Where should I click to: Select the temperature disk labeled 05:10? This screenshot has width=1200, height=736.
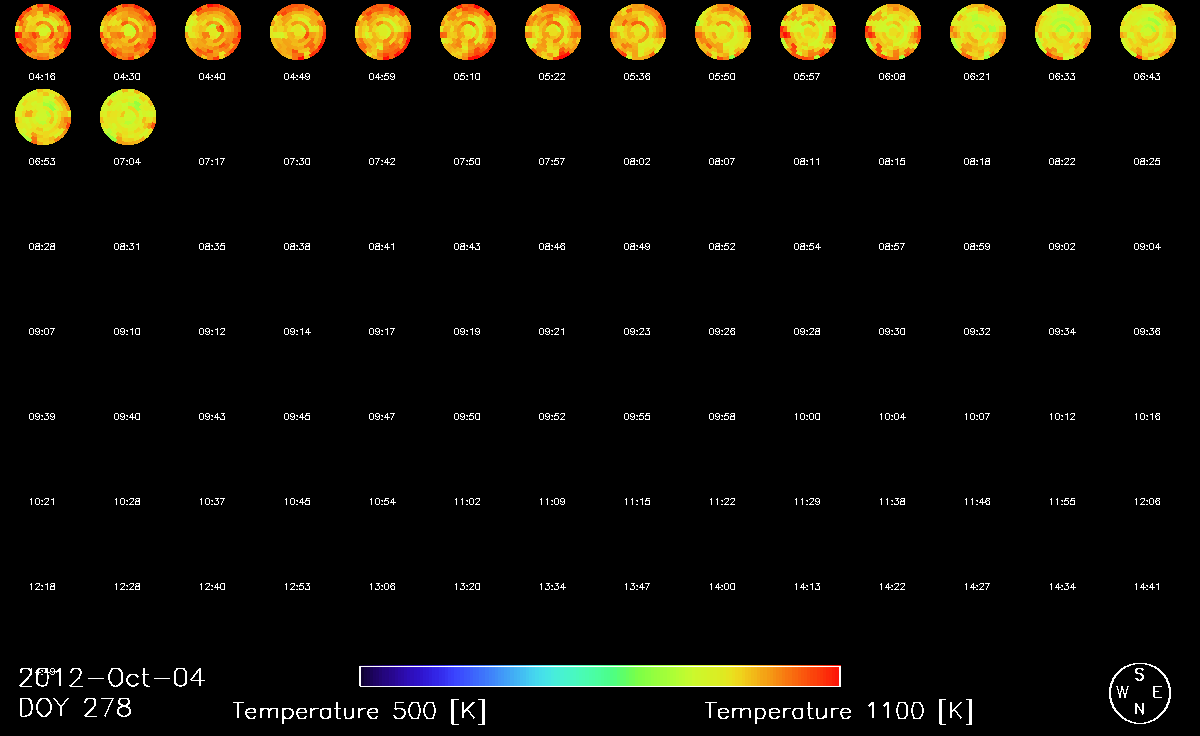pos(468,32)
